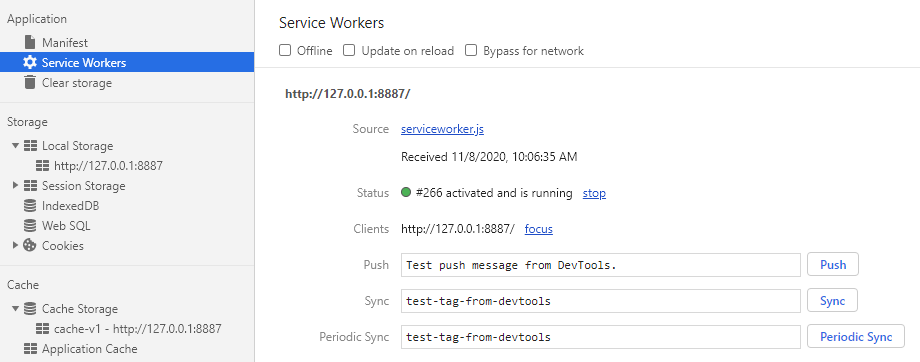The image size is (920, 362).
Task: Click the Service Workers gear icon
Action: point(29,62)
